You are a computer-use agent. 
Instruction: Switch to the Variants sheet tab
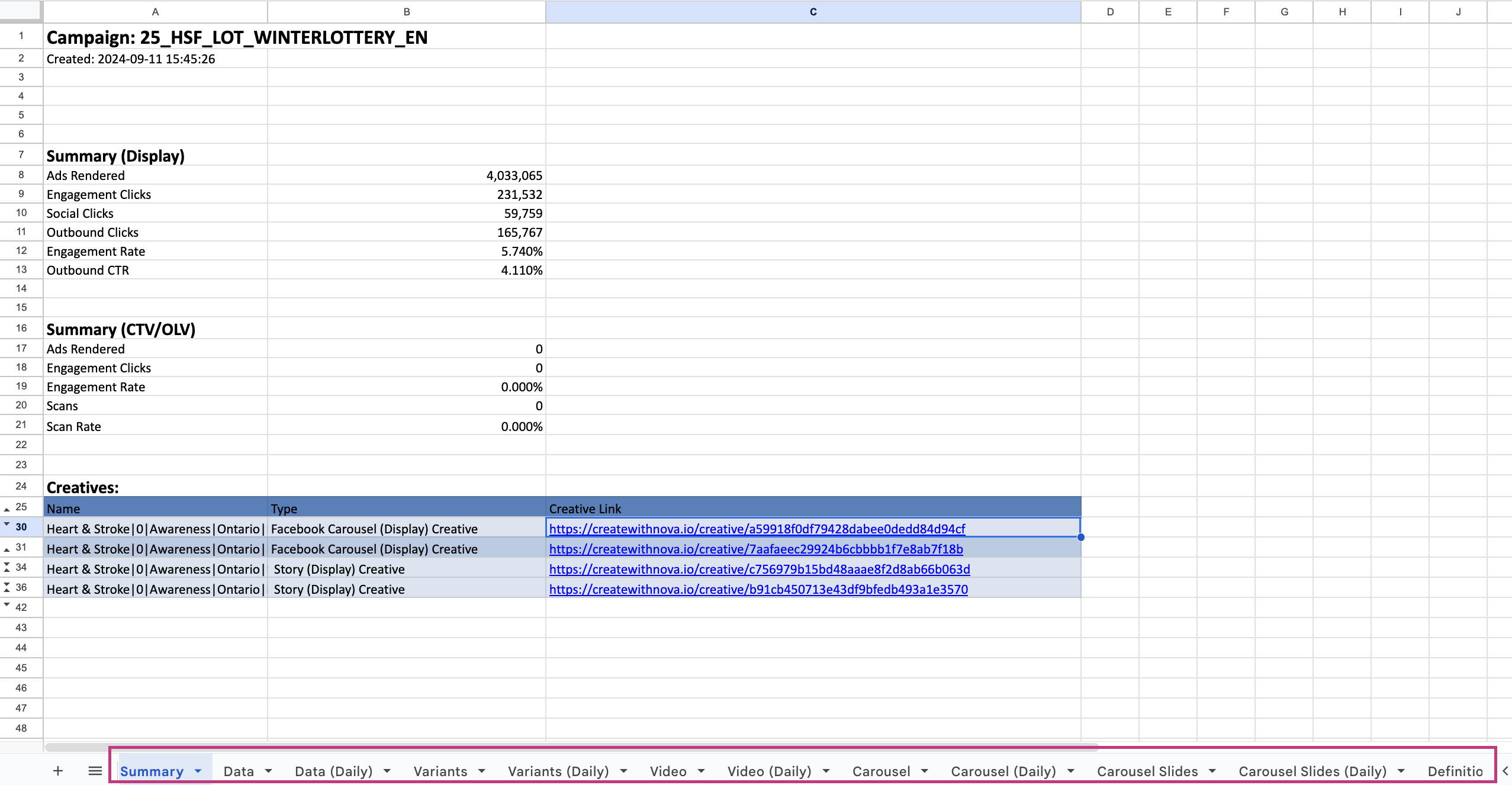click(440, 771)
